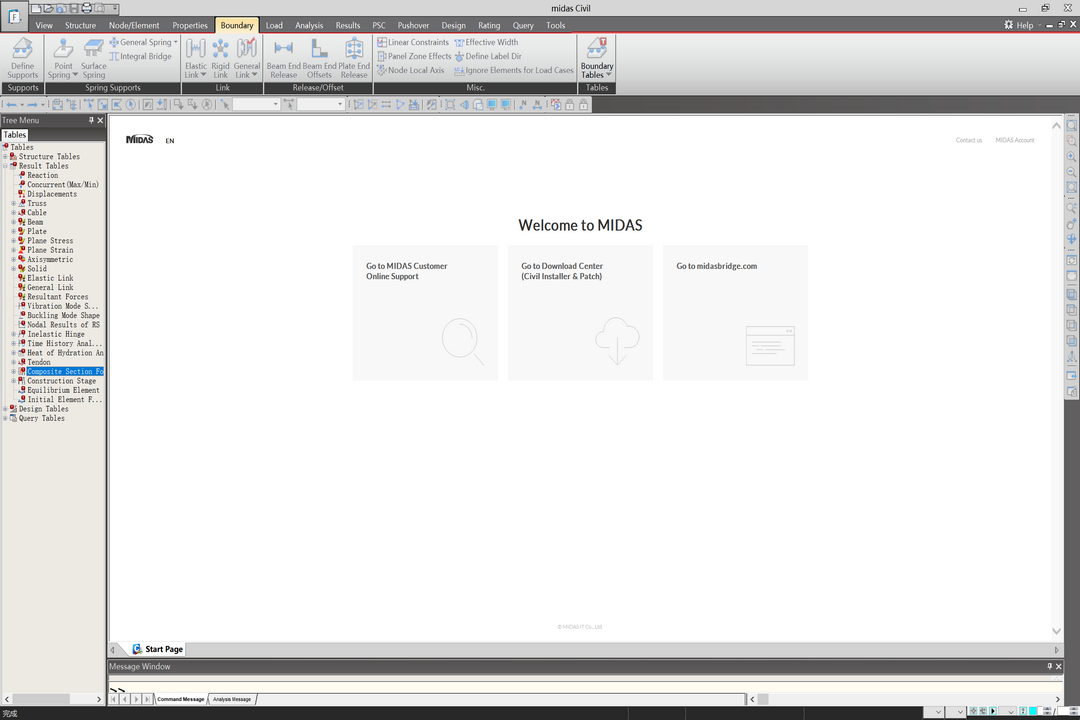1080x720 pixels.
Task: Click the Integral Bridge tool
Action: click(x=141, y=57)
